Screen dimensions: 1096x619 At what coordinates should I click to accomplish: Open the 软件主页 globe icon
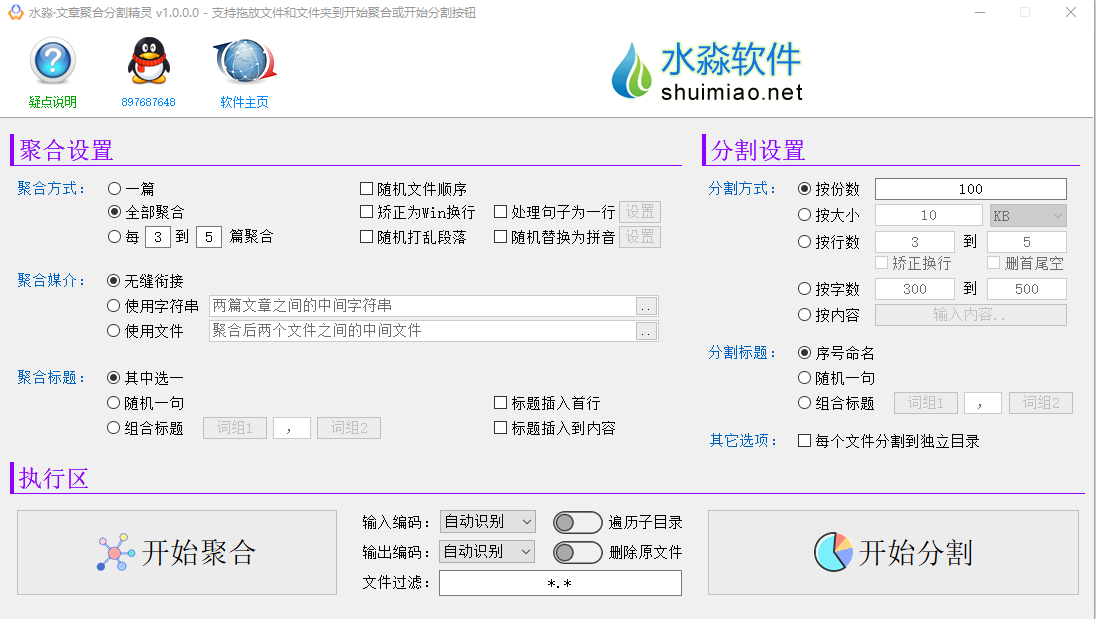coord(245,61)
